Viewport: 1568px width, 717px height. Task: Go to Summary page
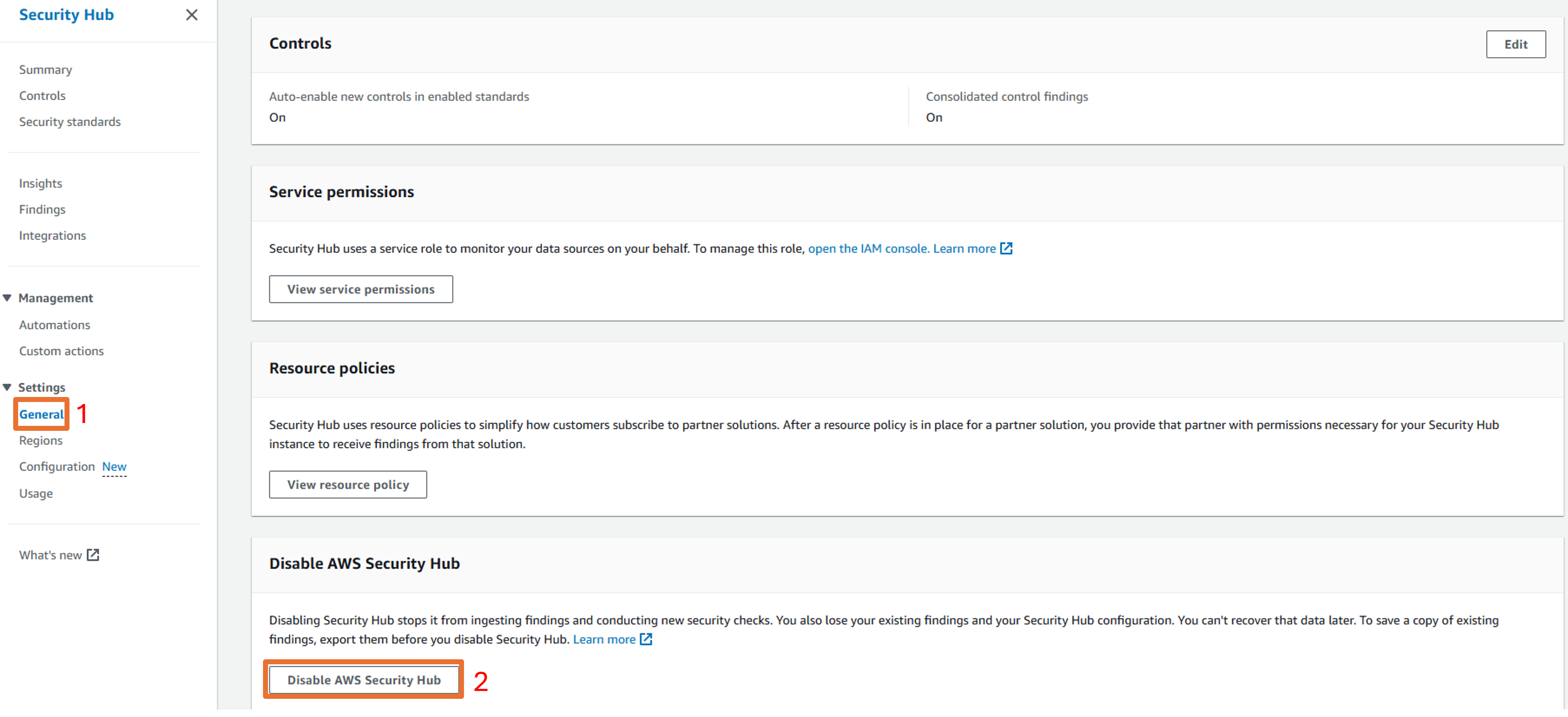point(46,69)
